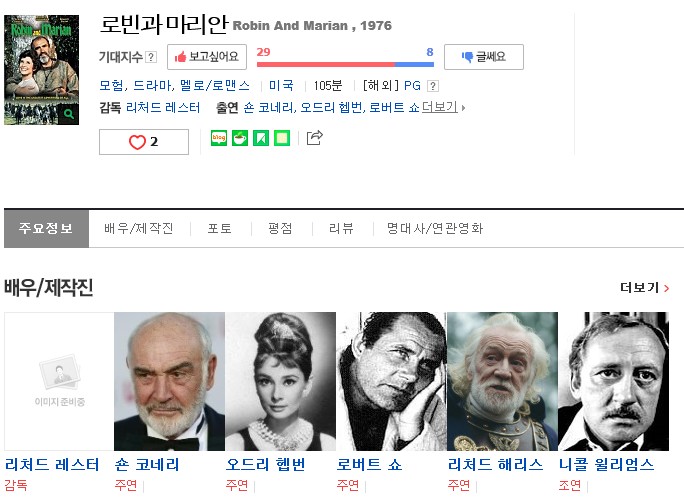Click the green bookmark share icon

tap(261, 138)
